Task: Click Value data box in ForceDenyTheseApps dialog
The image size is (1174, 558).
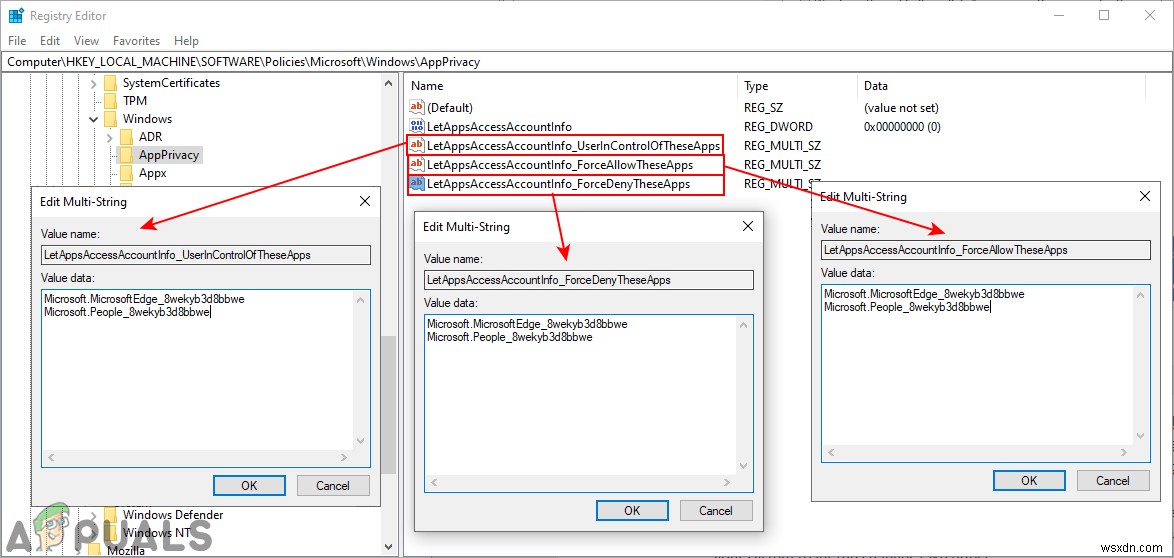Action: point(589,404)
